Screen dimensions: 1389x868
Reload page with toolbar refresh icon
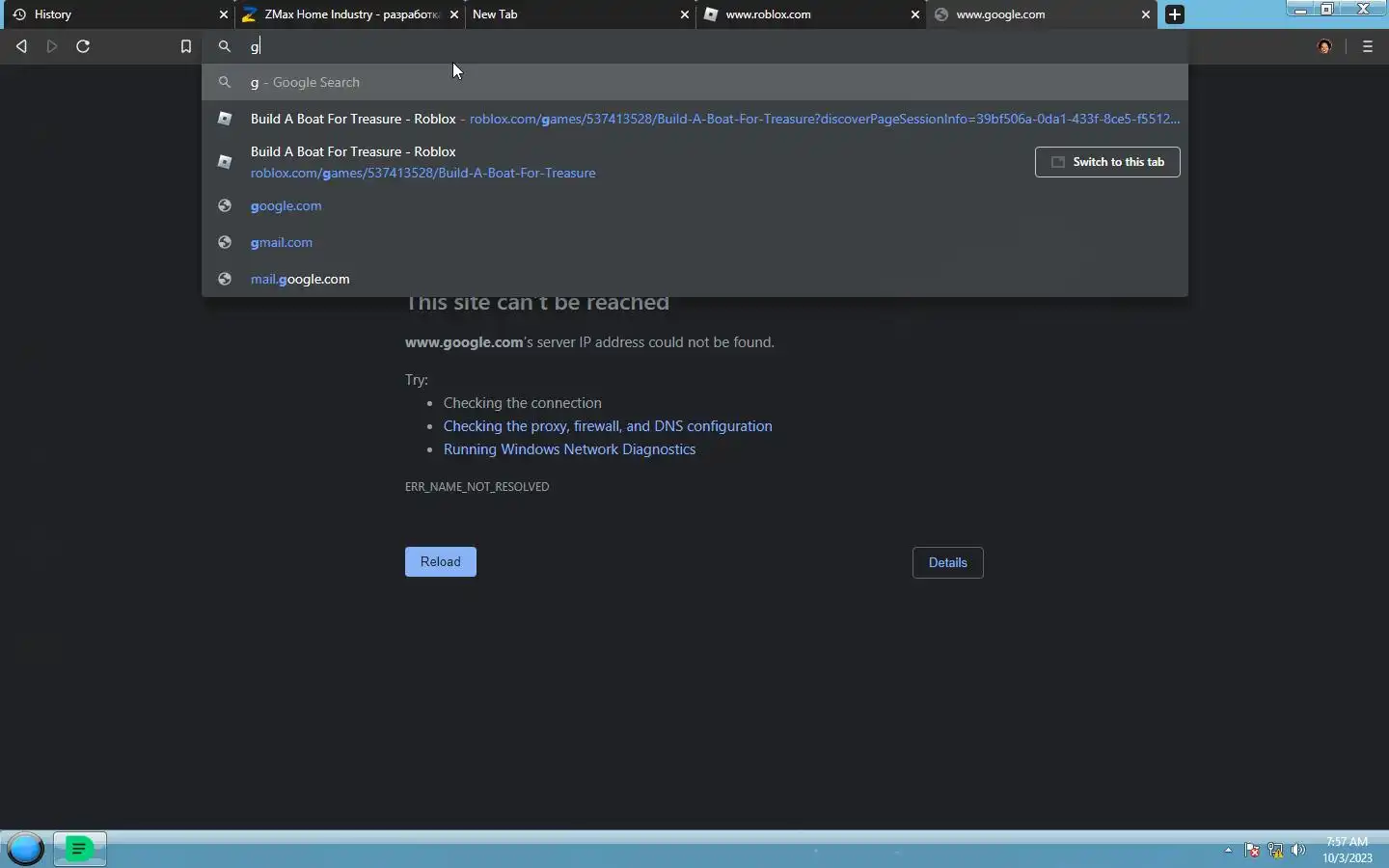click(83, 46)
